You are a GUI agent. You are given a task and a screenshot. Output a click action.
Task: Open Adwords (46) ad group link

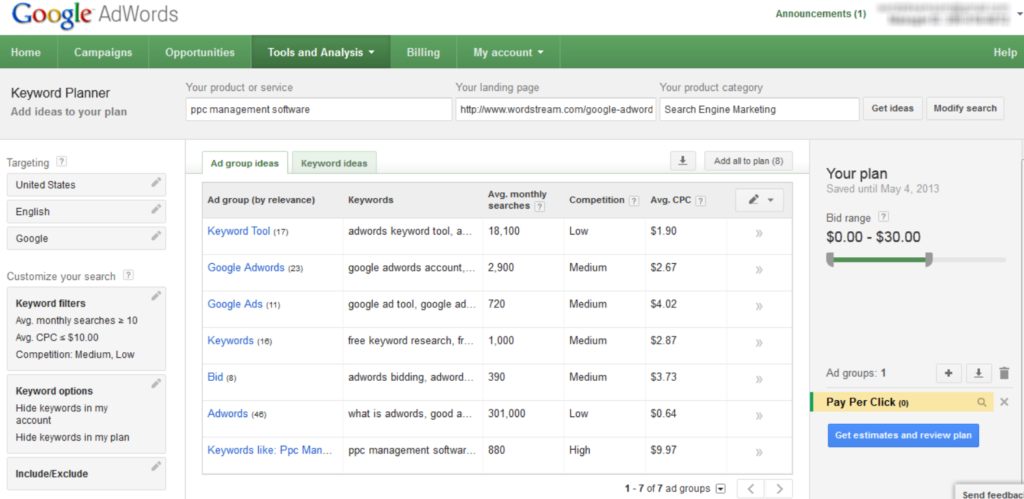pyautogui.click(x=227, y=413)
